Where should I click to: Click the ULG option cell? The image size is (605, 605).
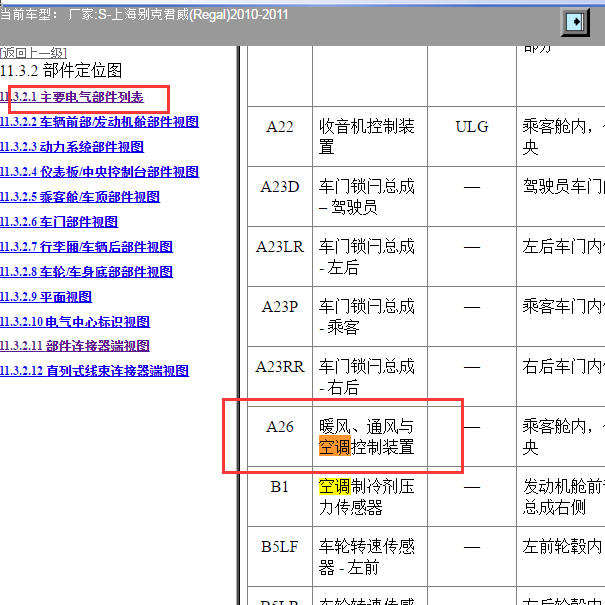[471, 137]
